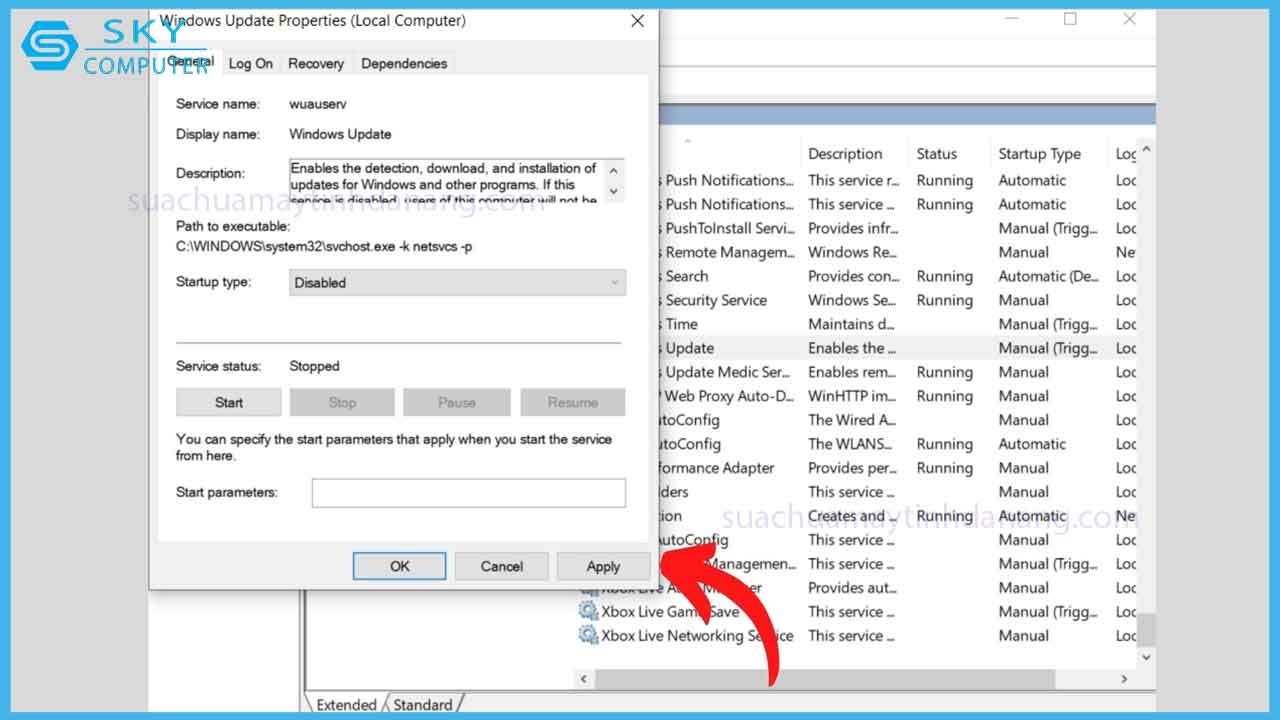
Task: Sort by the Status column header
Action: [x=937, y=154]
